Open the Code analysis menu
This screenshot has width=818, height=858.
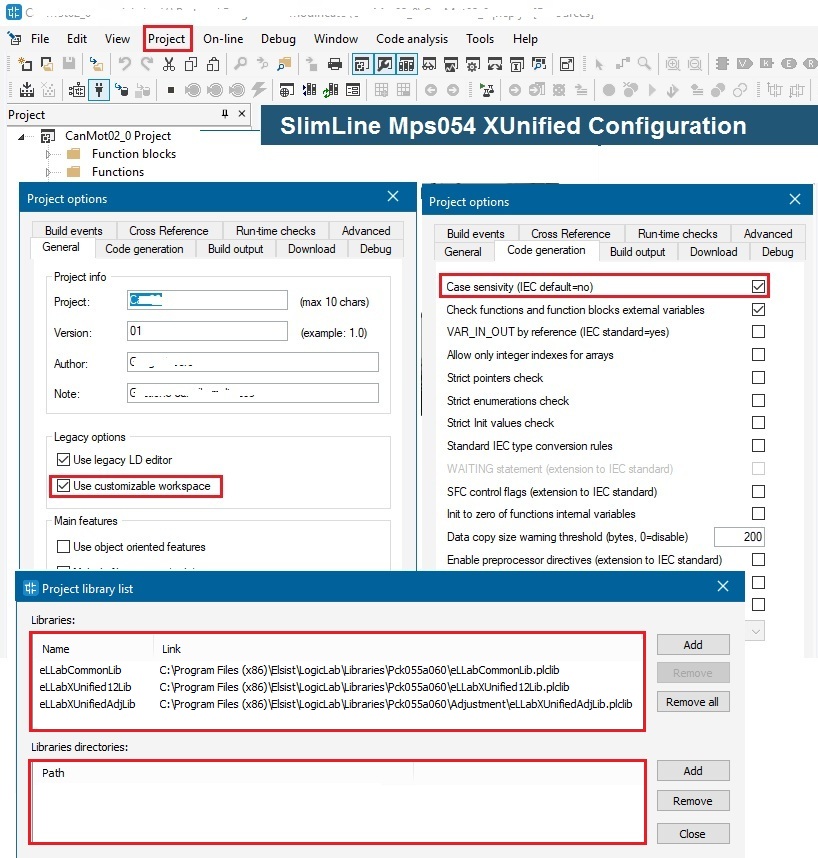pyautogui.click(x=412, y=39)
